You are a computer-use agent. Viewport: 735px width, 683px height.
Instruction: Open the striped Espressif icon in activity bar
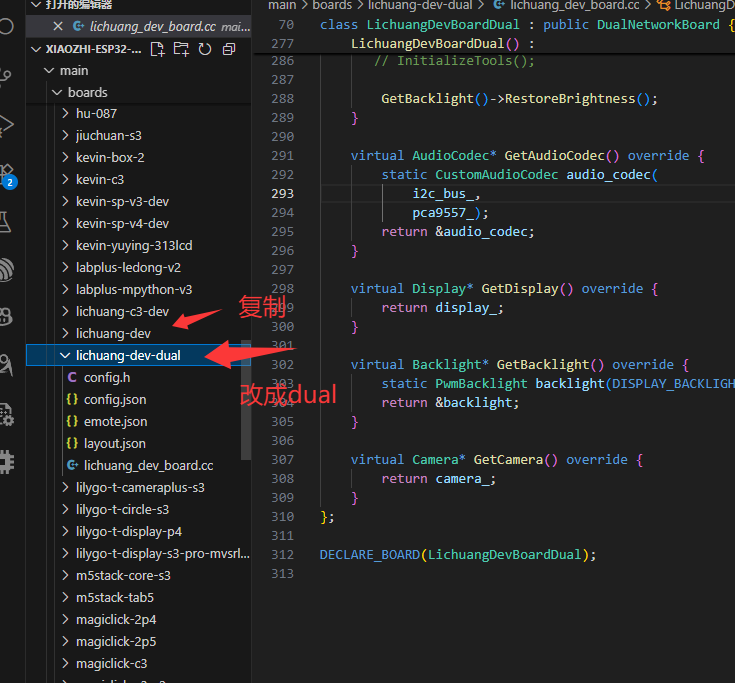coord(7,269)
